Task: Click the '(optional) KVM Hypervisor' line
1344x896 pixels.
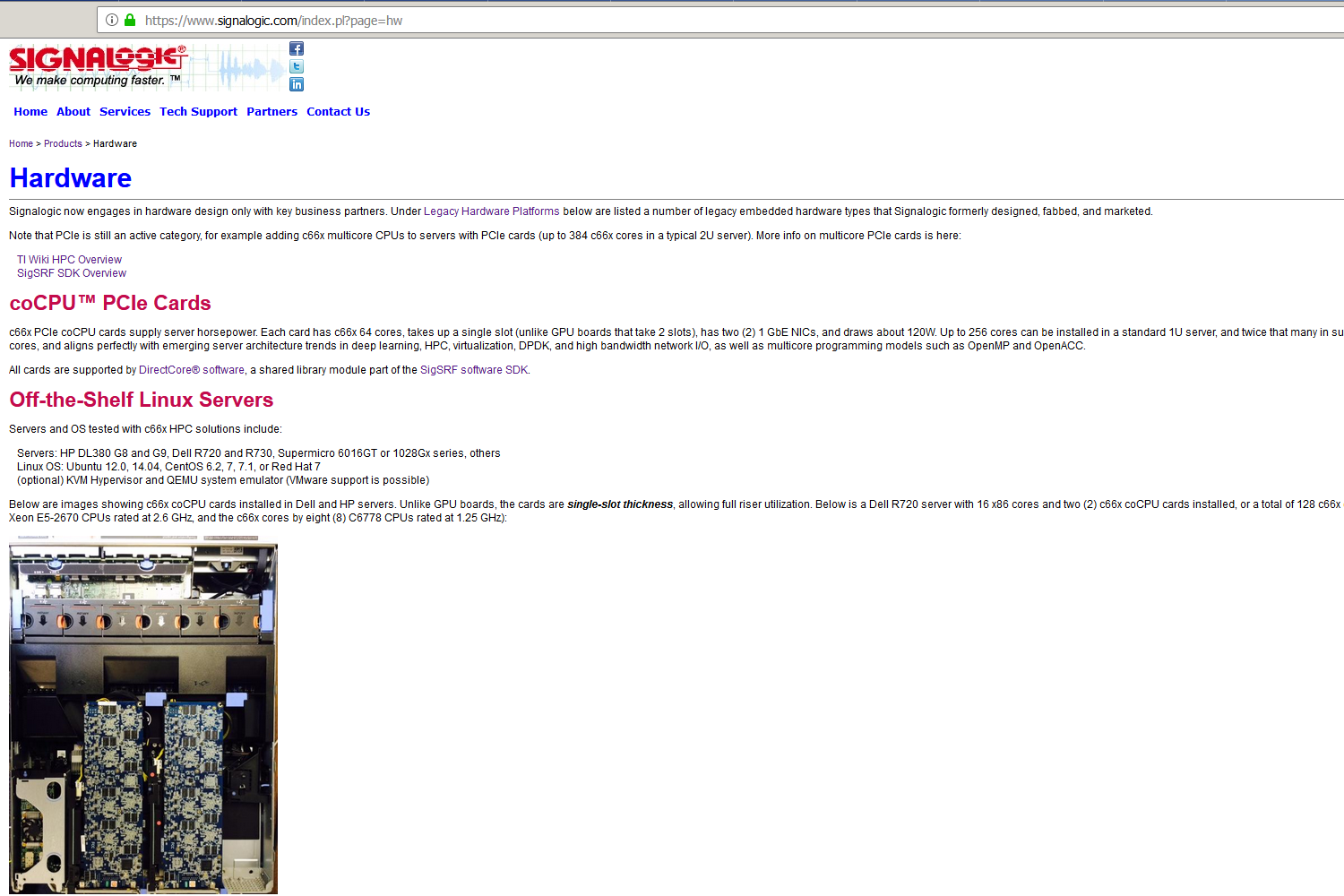Action: click(223, 480)
